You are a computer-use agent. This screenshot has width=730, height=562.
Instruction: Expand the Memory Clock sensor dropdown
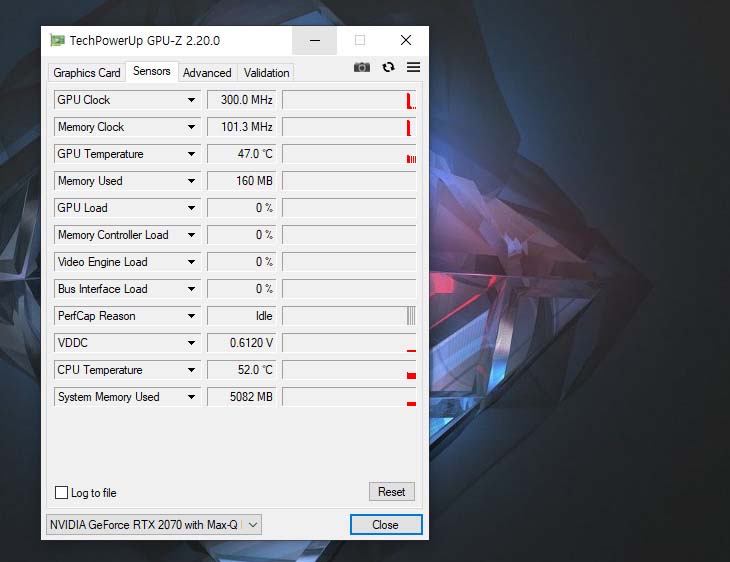(191, 127)
